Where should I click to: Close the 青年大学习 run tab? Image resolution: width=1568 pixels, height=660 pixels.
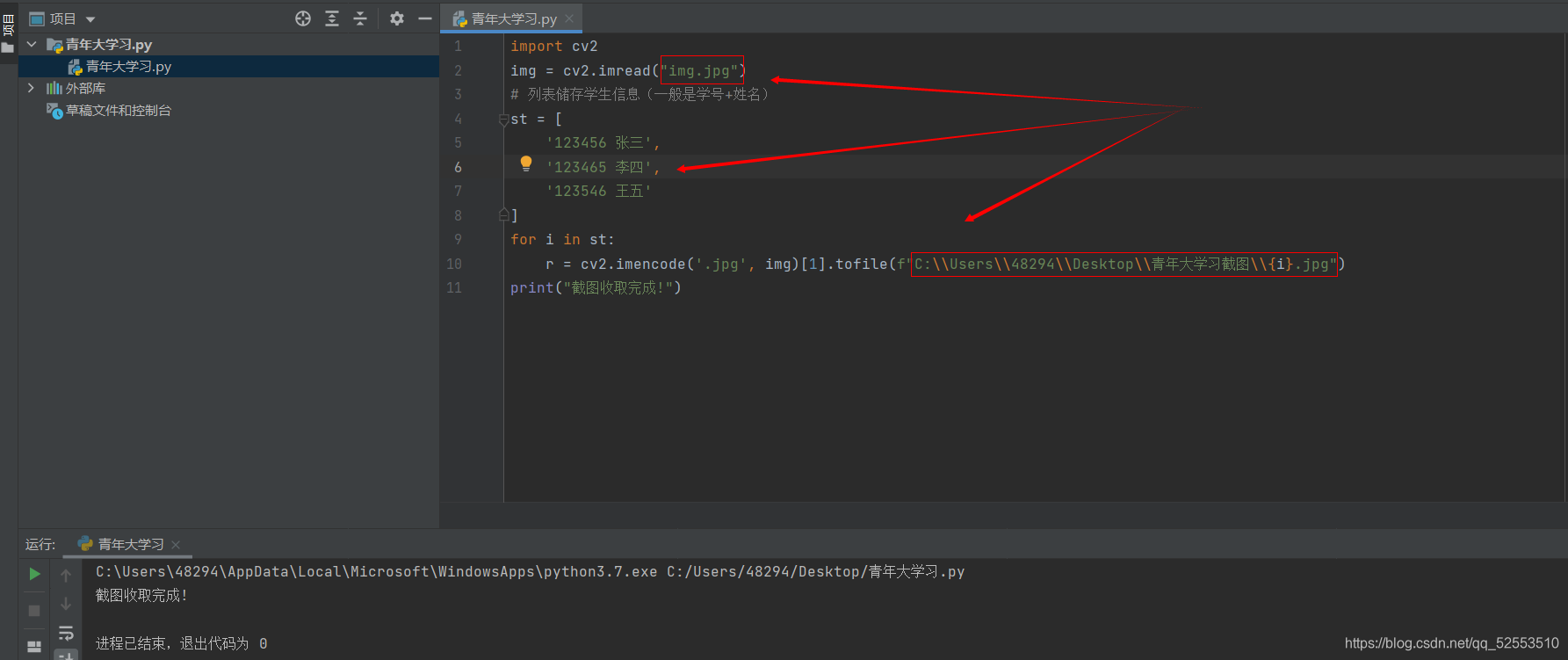click(176, 545)
